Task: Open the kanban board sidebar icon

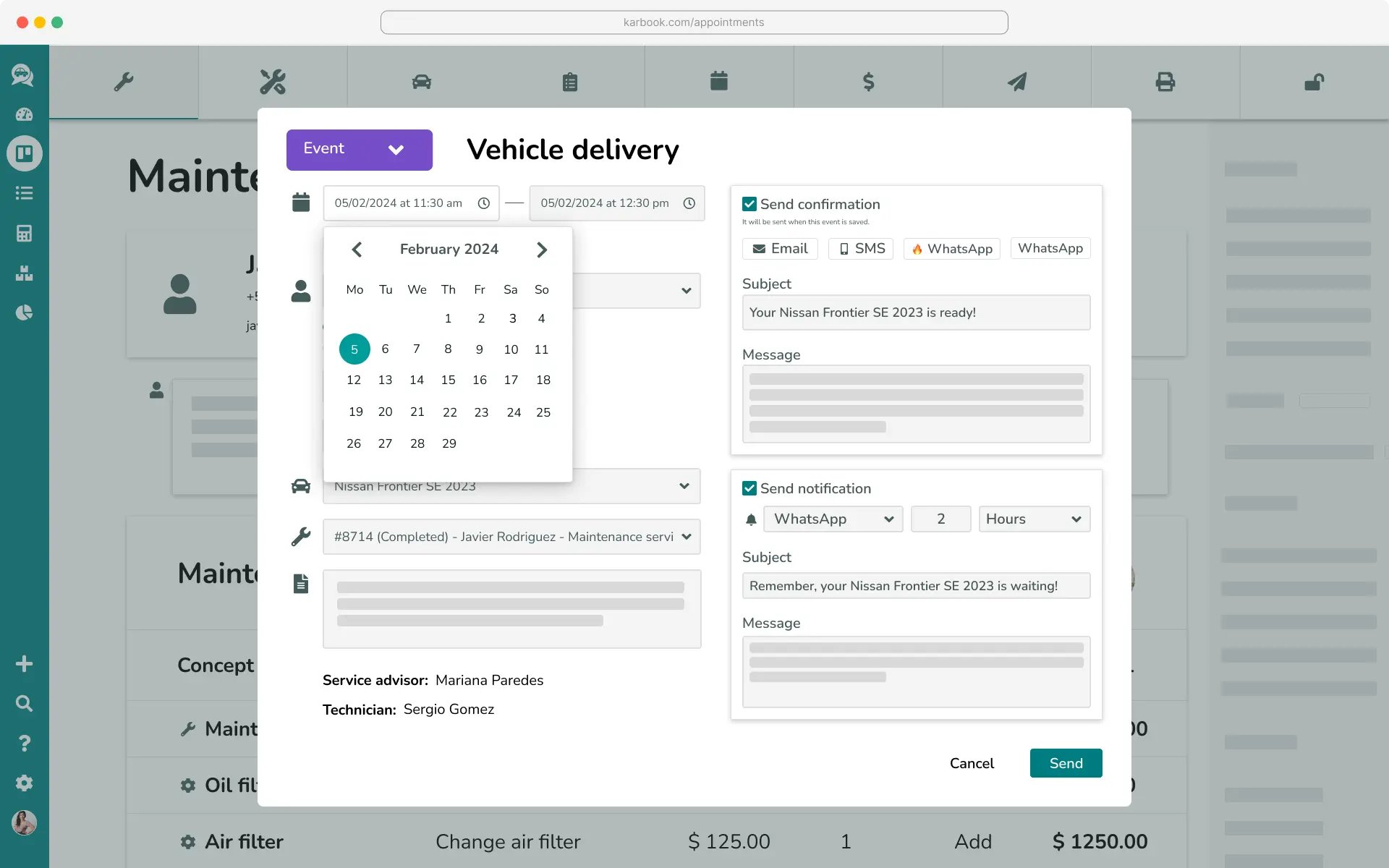Action: (25, 153)
